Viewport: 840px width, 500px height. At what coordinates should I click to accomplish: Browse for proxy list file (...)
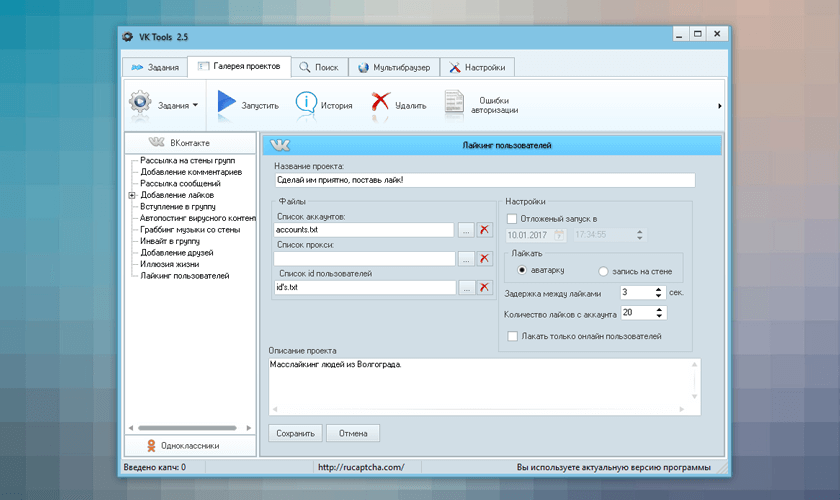click(x=466, y=259)
